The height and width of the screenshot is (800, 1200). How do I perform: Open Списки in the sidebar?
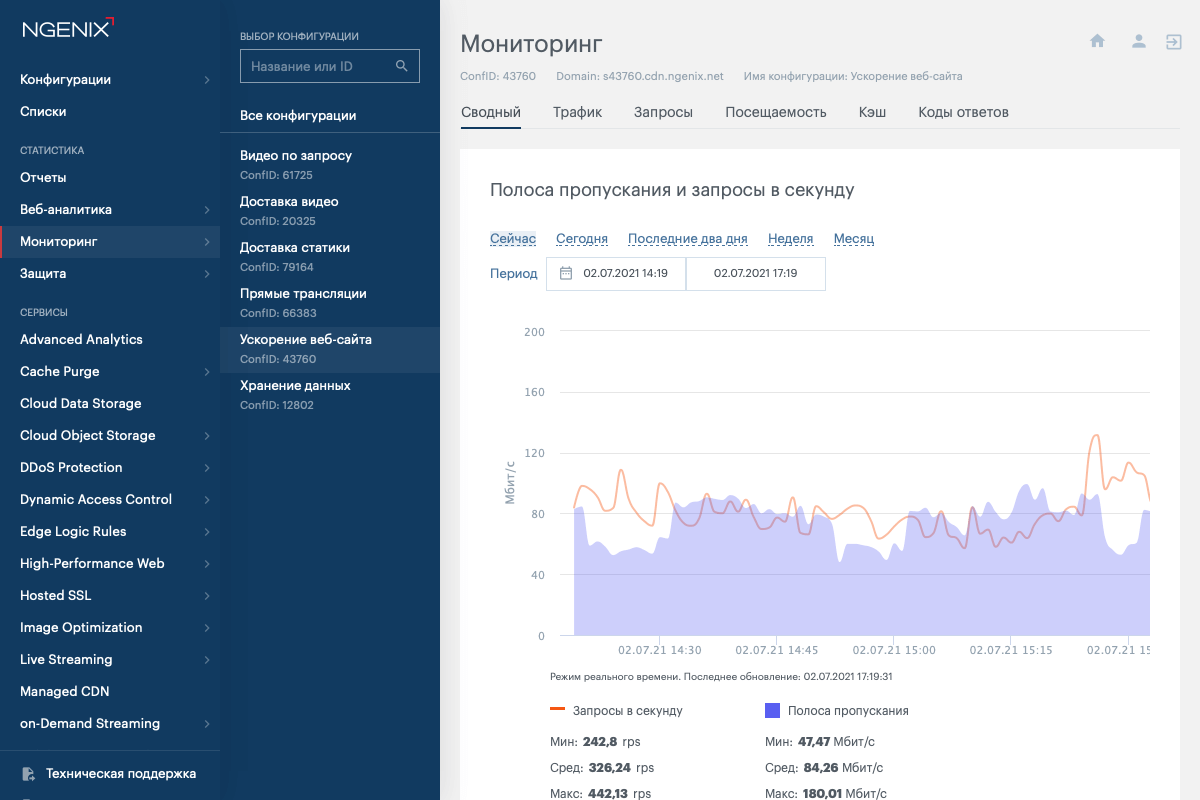click(x=43, y=112)
